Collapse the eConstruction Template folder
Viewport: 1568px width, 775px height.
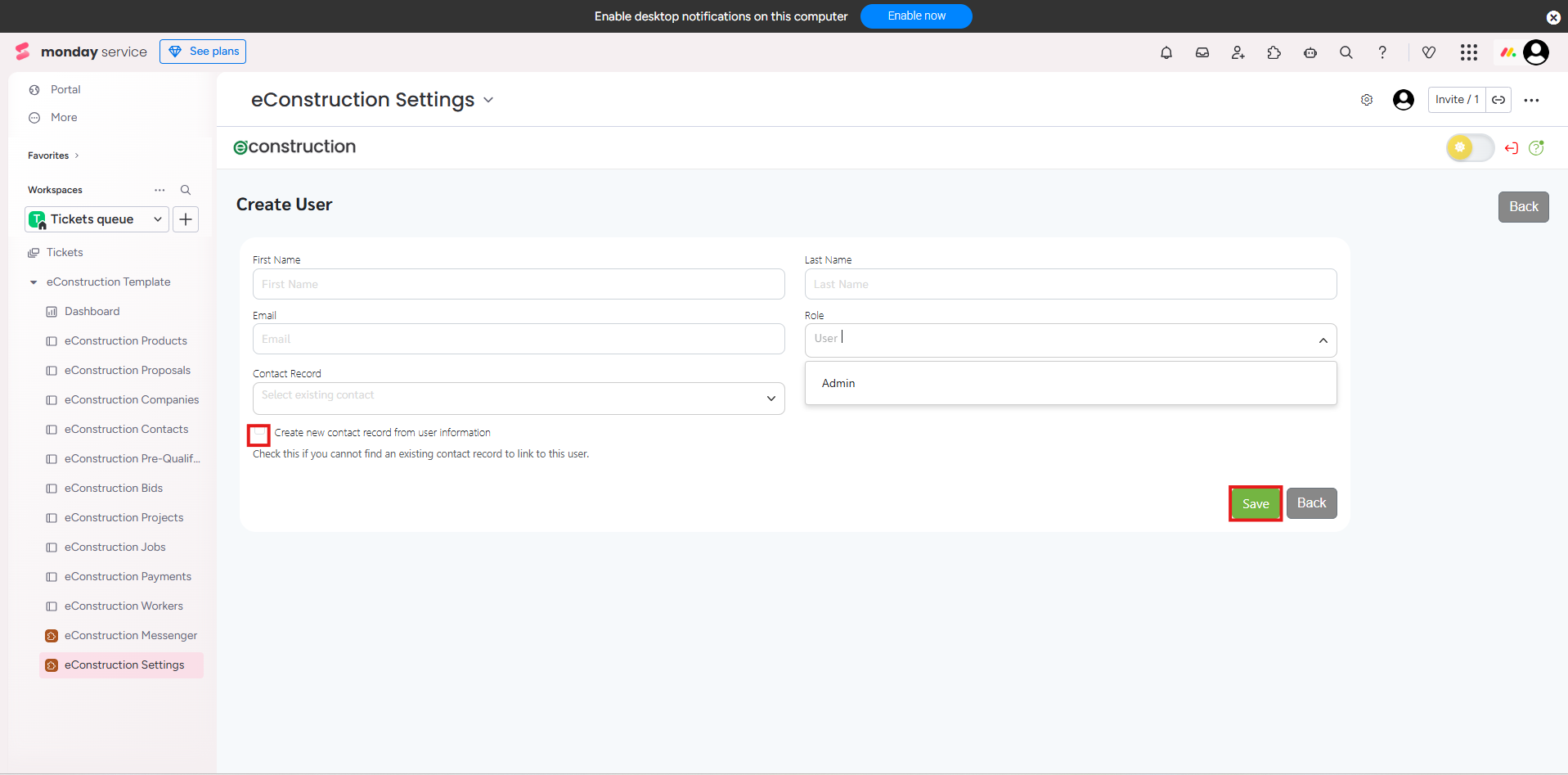[34, 282]
